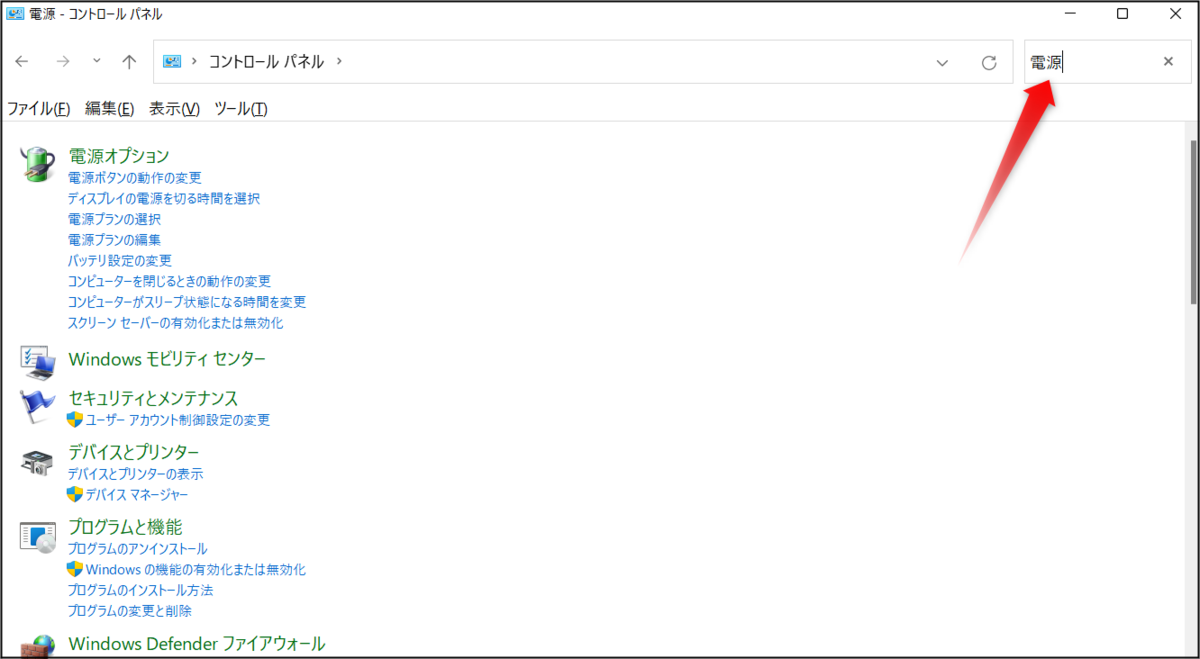Click the vertical scrollbar thumb
1200x659 pixels.
pos(1193,222)
